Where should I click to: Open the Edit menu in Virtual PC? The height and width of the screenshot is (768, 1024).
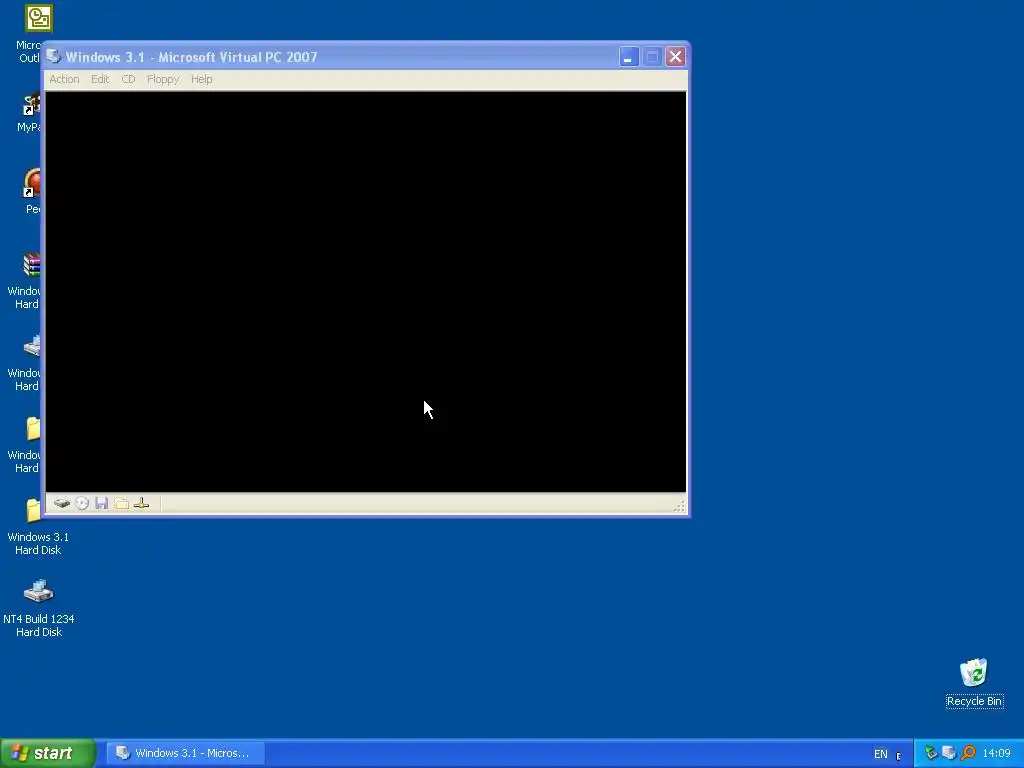tap(100, 79)
